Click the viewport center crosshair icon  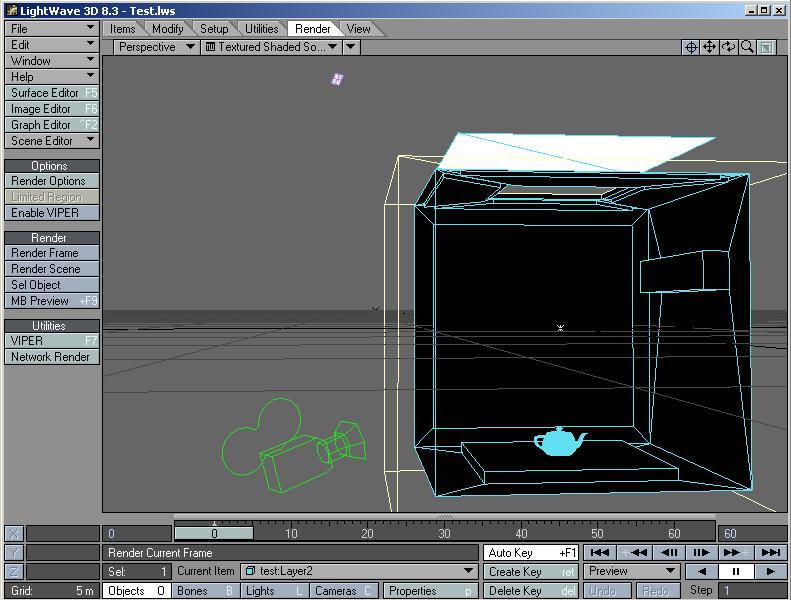pyautogui.click(x=691, y=47)
